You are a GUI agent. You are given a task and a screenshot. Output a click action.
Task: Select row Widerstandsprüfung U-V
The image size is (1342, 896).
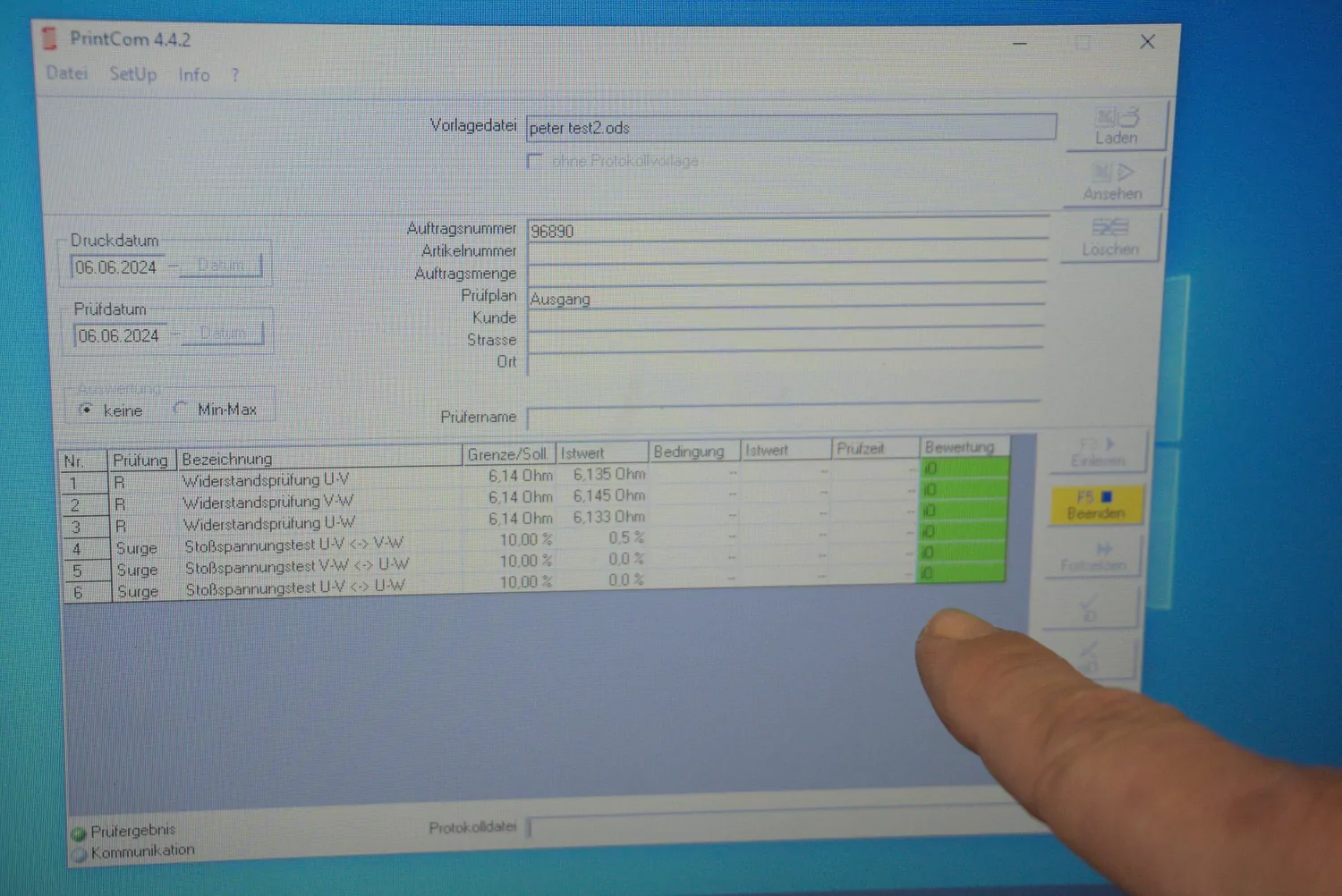(535, 478)
